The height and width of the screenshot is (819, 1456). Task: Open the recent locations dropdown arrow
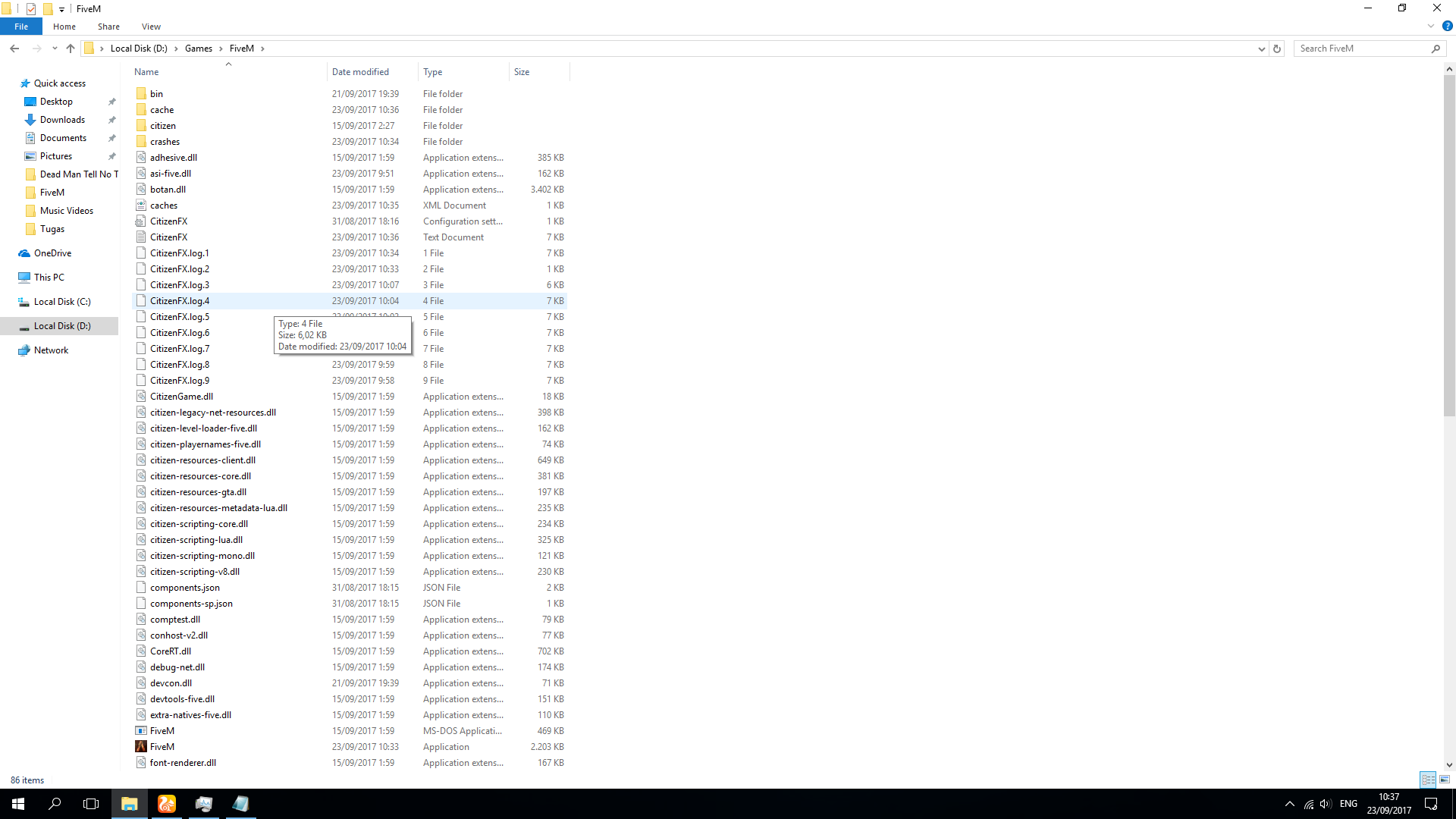coord(55,49)
